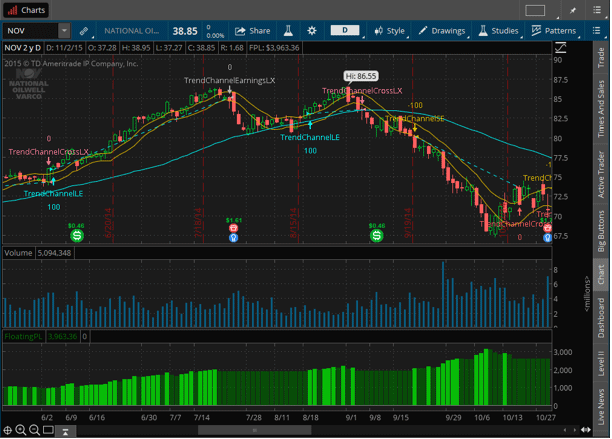This screenshot has height=439, width=612.
Task: Click the first $0.46 dividend icon
Action: (x=77, y=235)
